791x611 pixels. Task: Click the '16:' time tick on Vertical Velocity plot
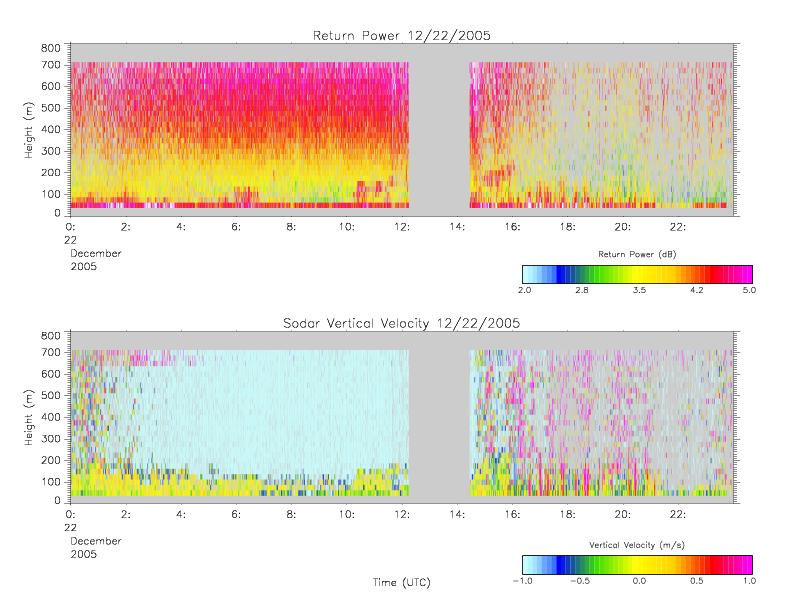(x=513, y=515)
